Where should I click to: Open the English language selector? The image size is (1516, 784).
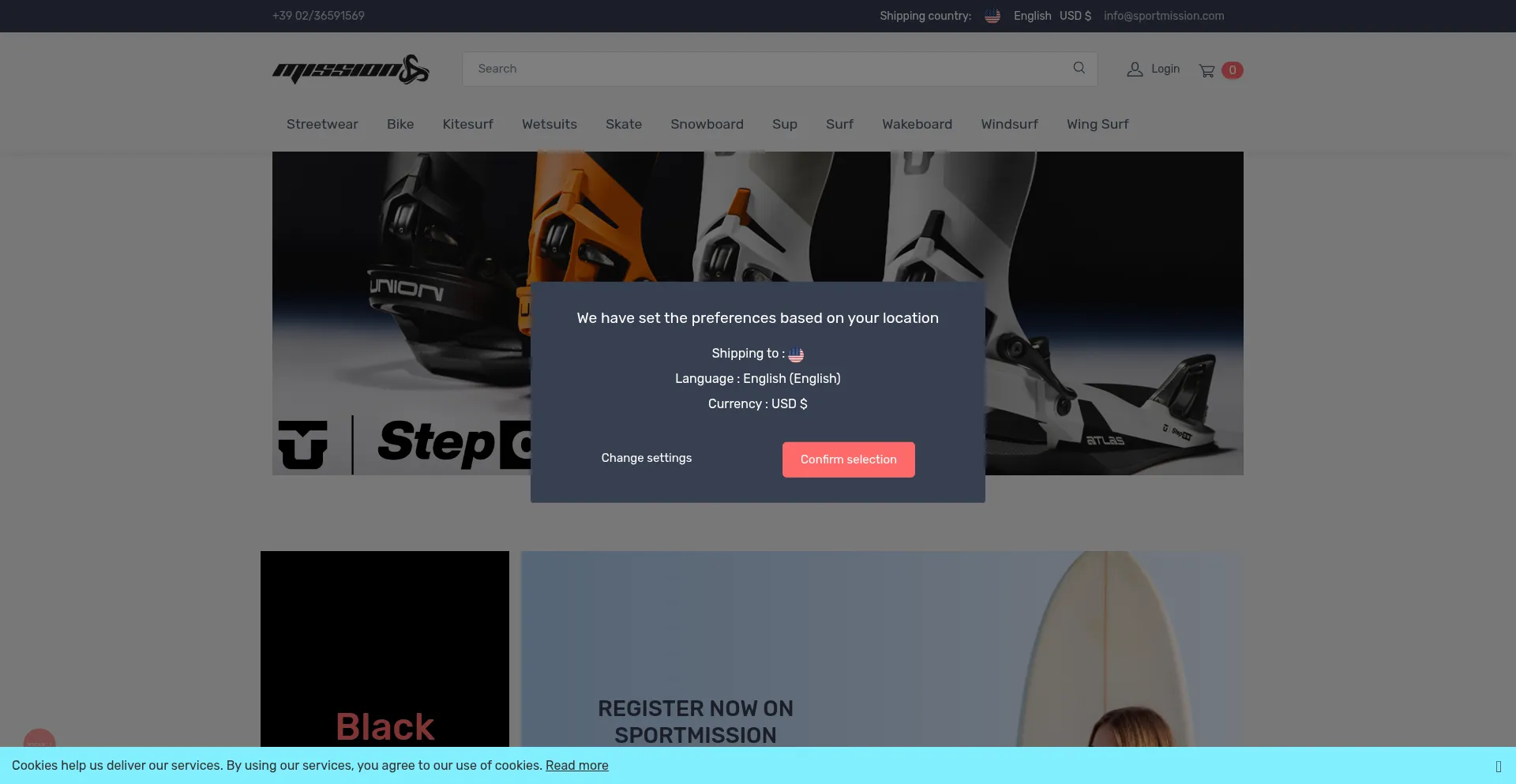1032,16
